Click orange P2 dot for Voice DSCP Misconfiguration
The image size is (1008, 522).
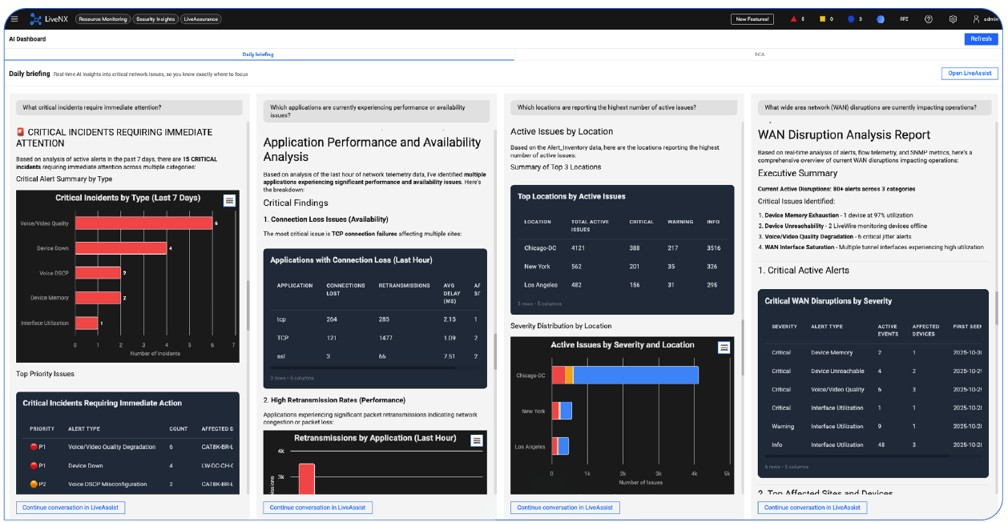click(34, 484)
